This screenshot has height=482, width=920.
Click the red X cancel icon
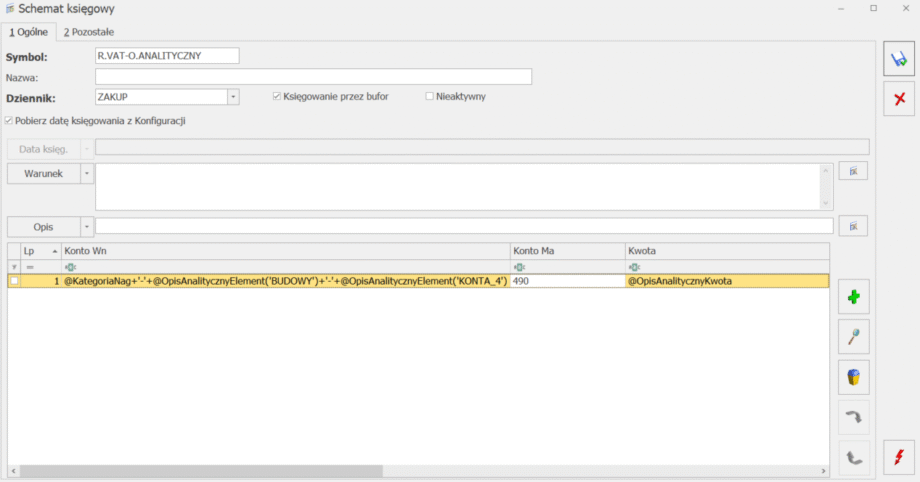click(900, 98)
